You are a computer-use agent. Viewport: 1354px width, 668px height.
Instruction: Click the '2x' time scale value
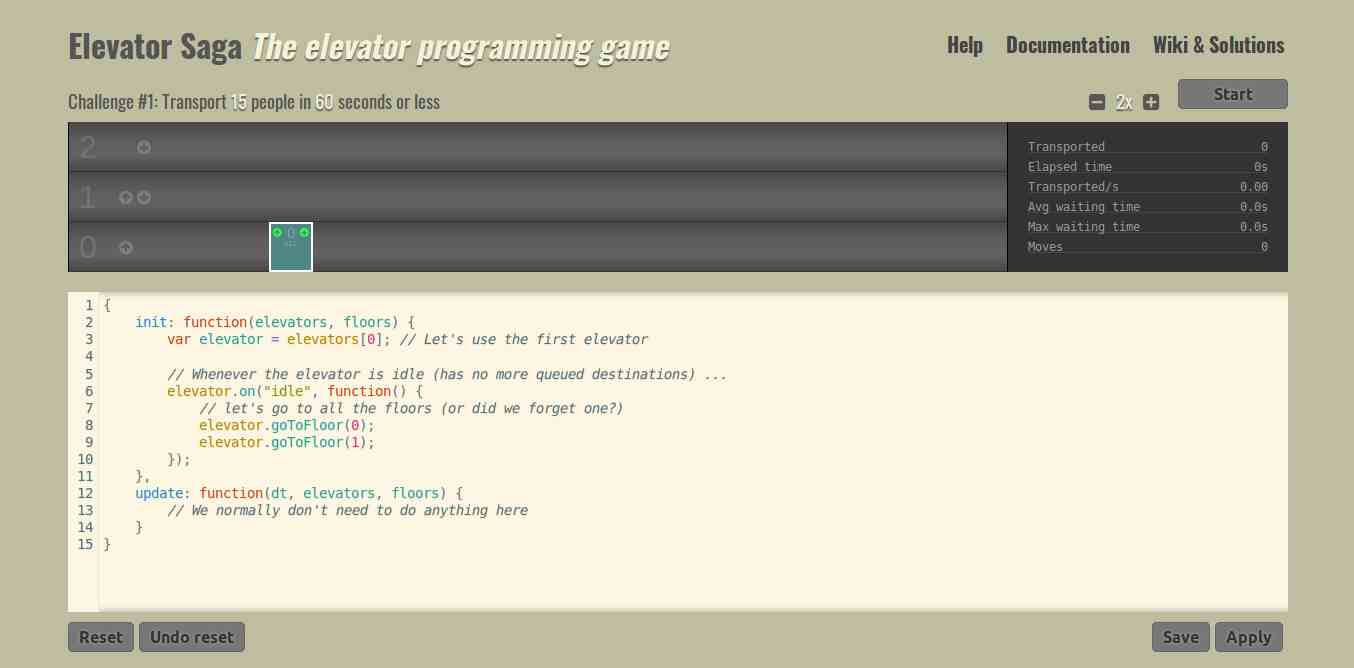(x=1124, y=102)
